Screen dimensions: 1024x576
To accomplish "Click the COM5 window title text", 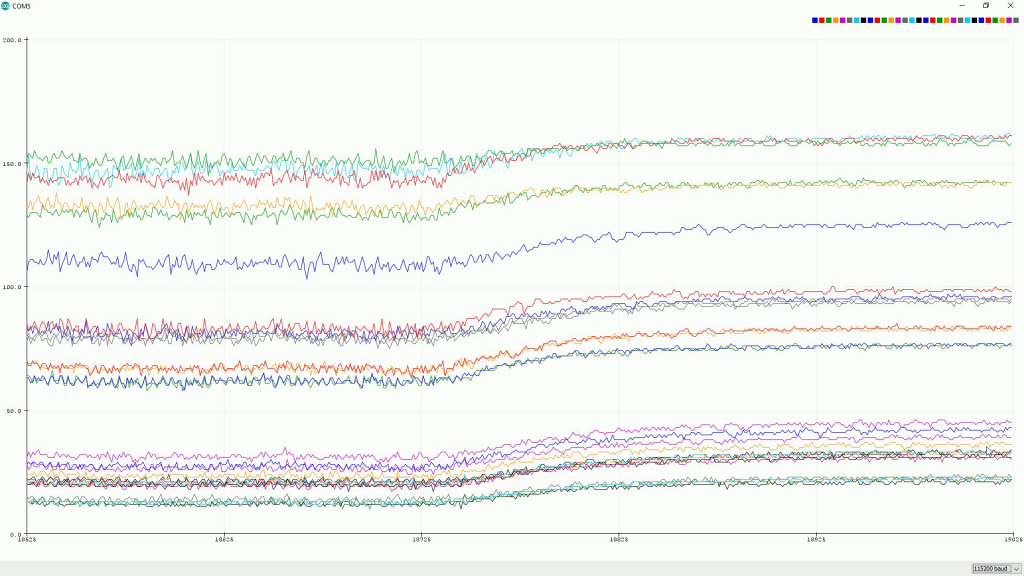I will (22, 6).
